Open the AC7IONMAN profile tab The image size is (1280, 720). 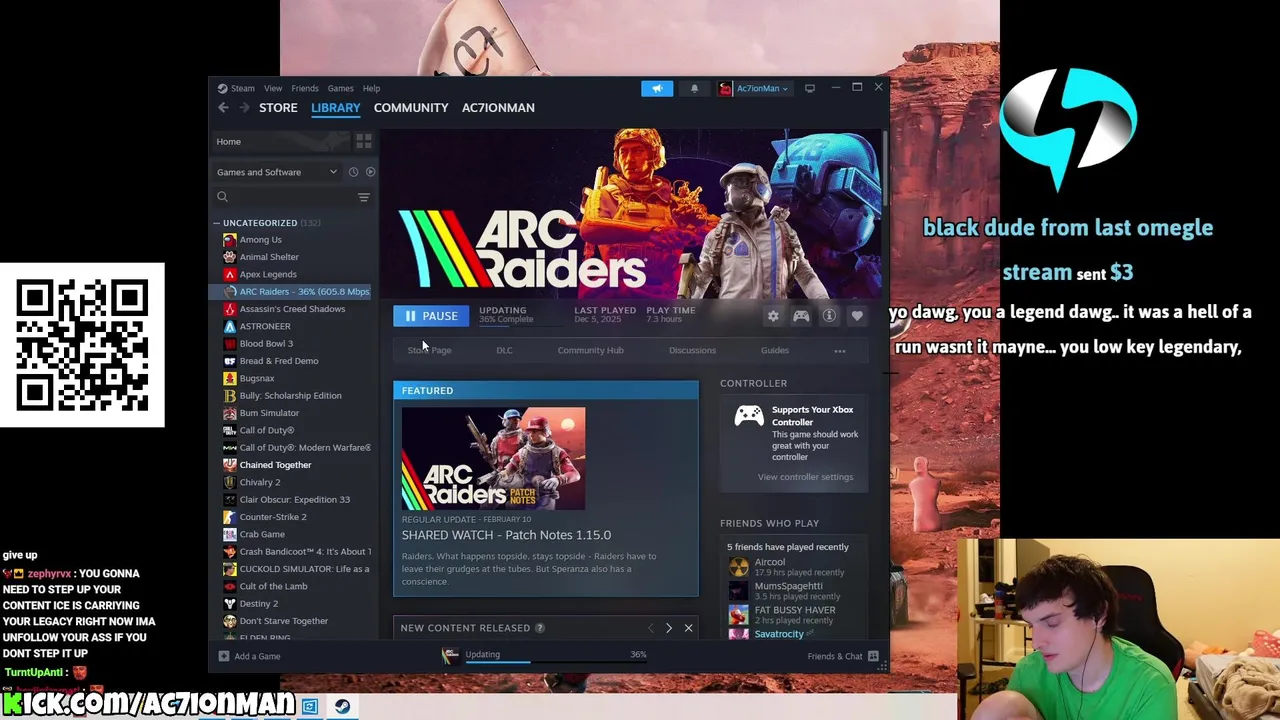click(x=498, y=107)
